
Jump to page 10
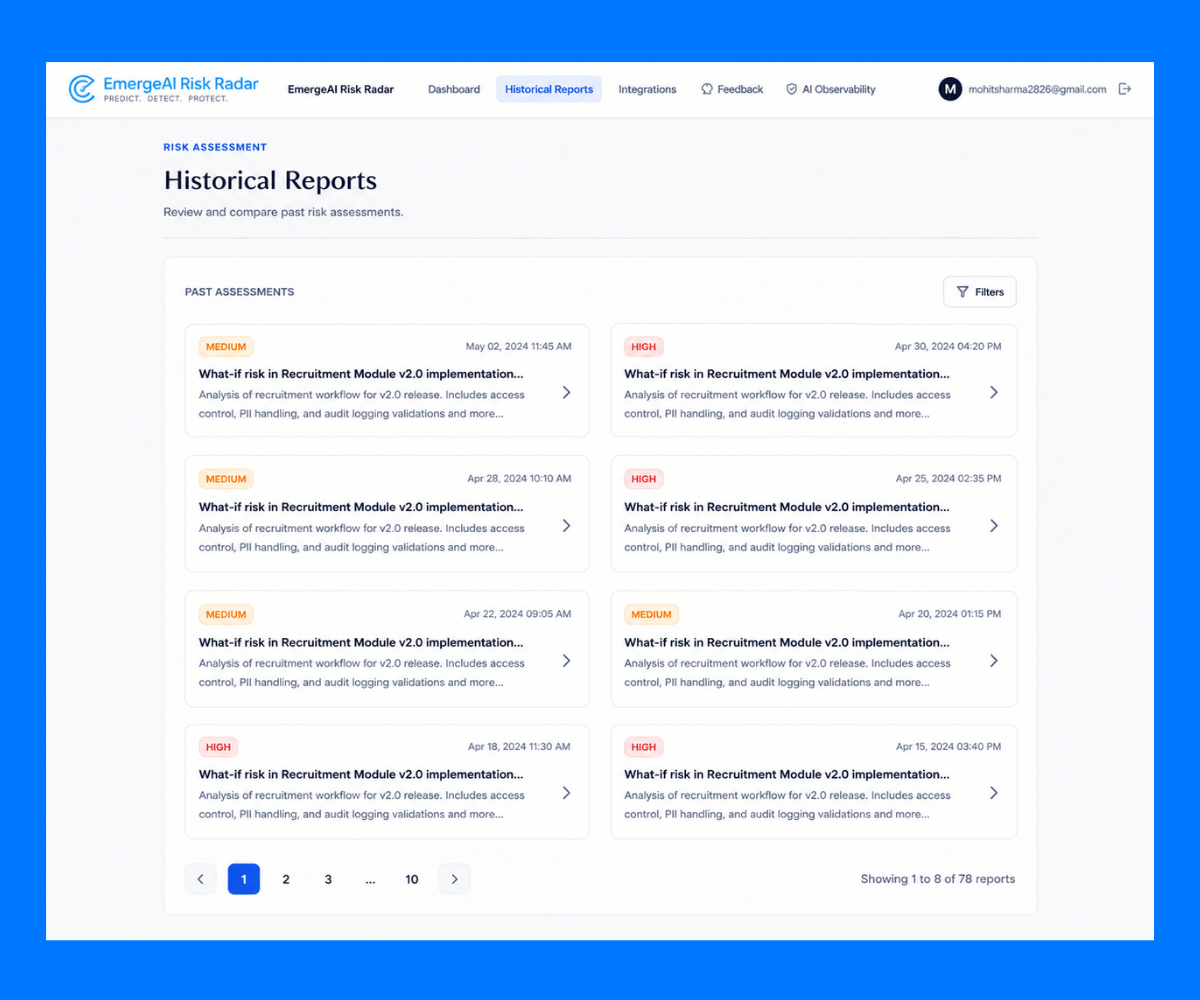click(412, 879)
